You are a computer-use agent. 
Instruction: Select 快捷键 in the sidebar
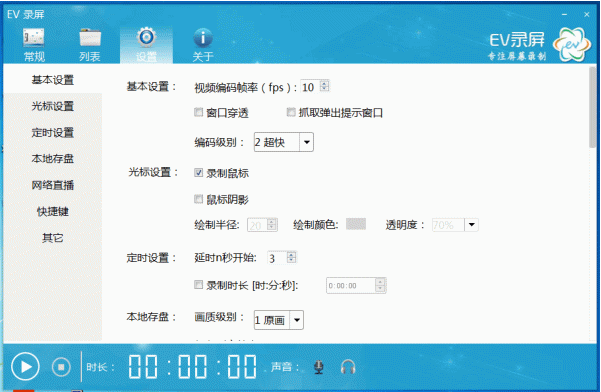point(53,212)
